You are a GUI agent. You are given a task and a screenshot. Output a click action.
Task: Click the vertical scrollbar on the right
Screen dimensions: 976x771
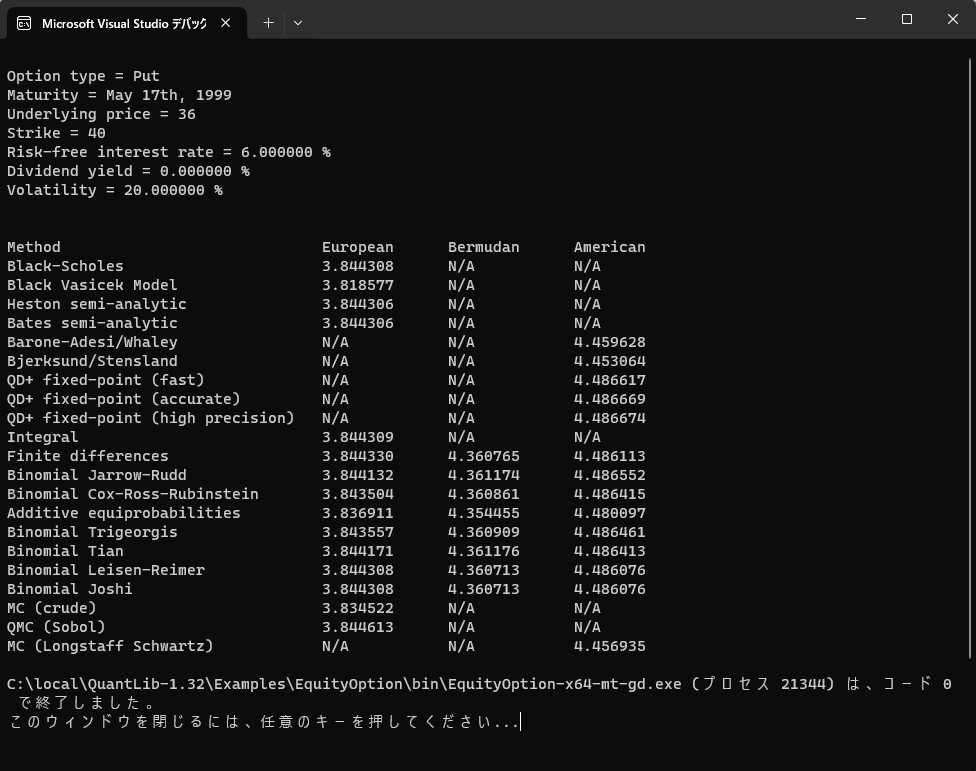click(970, 358)
